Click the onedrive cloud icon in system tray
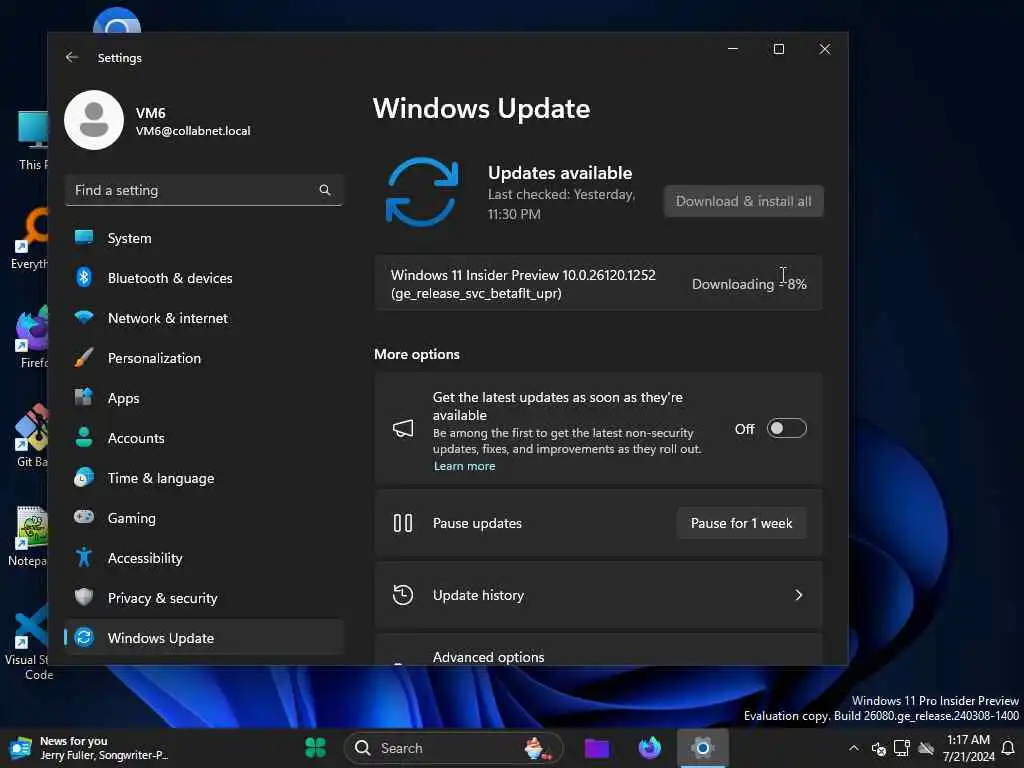Viewport: 1024px width, 768px height. point(926,748)
